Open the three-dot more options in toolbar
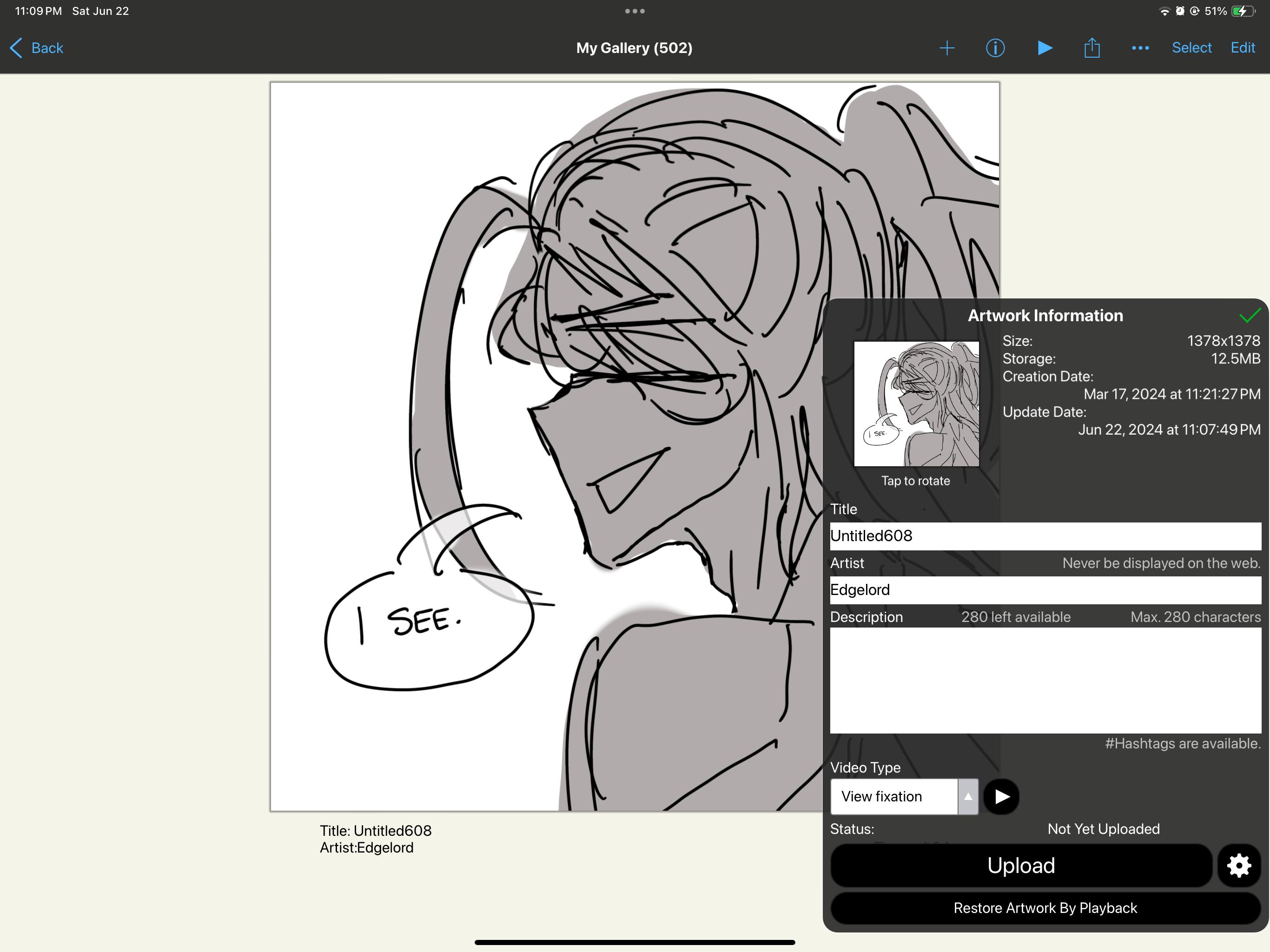Image resolution: width=1270 pixels, height=952 pixels. coord(1140,48)
